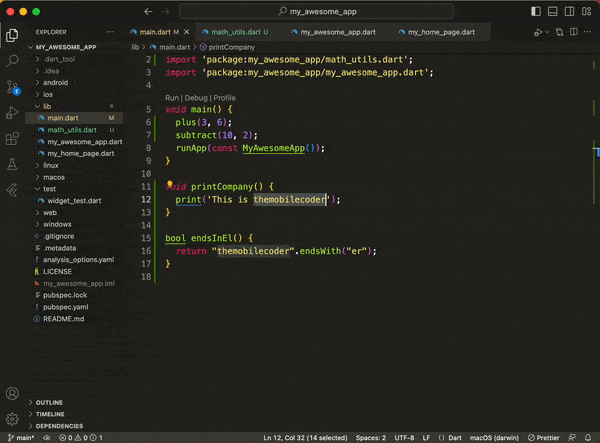600x443 pixels.
Task: Open the Extensions view icon
Action: point(12,138)
